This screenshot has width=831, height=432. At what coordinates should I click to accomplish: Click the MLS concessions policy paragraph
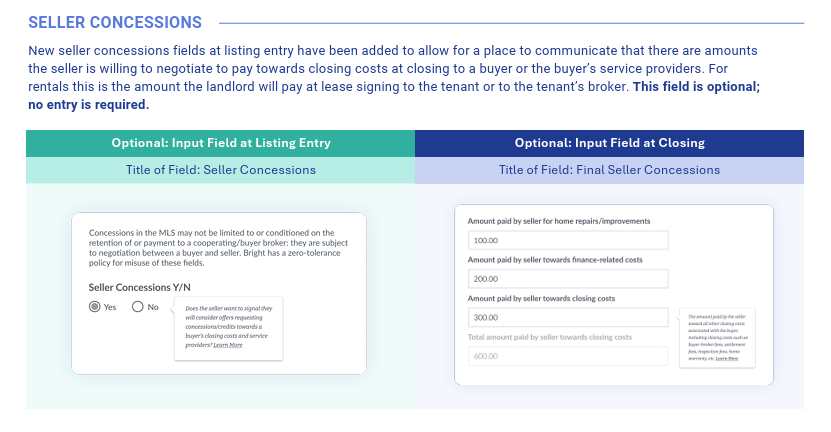tap(219, 248)
